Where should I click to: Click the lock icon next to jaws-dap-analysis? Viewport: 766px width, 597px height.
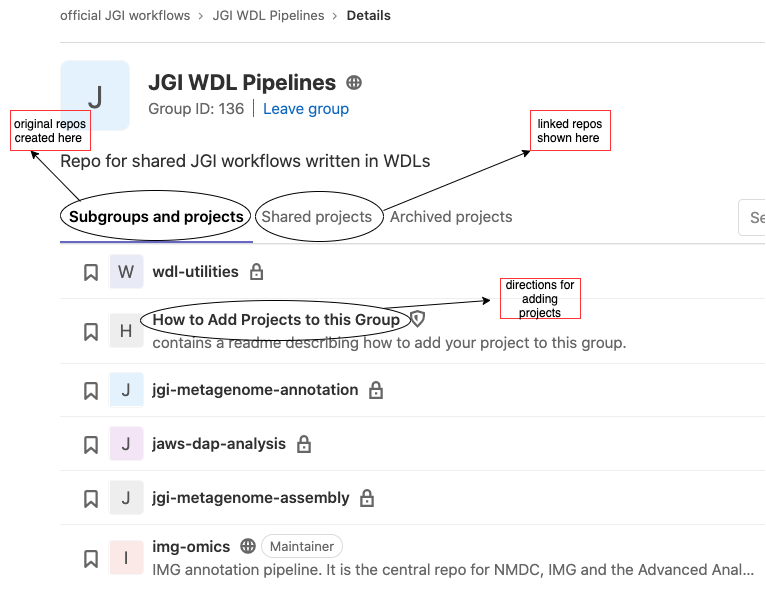[304, 444]
